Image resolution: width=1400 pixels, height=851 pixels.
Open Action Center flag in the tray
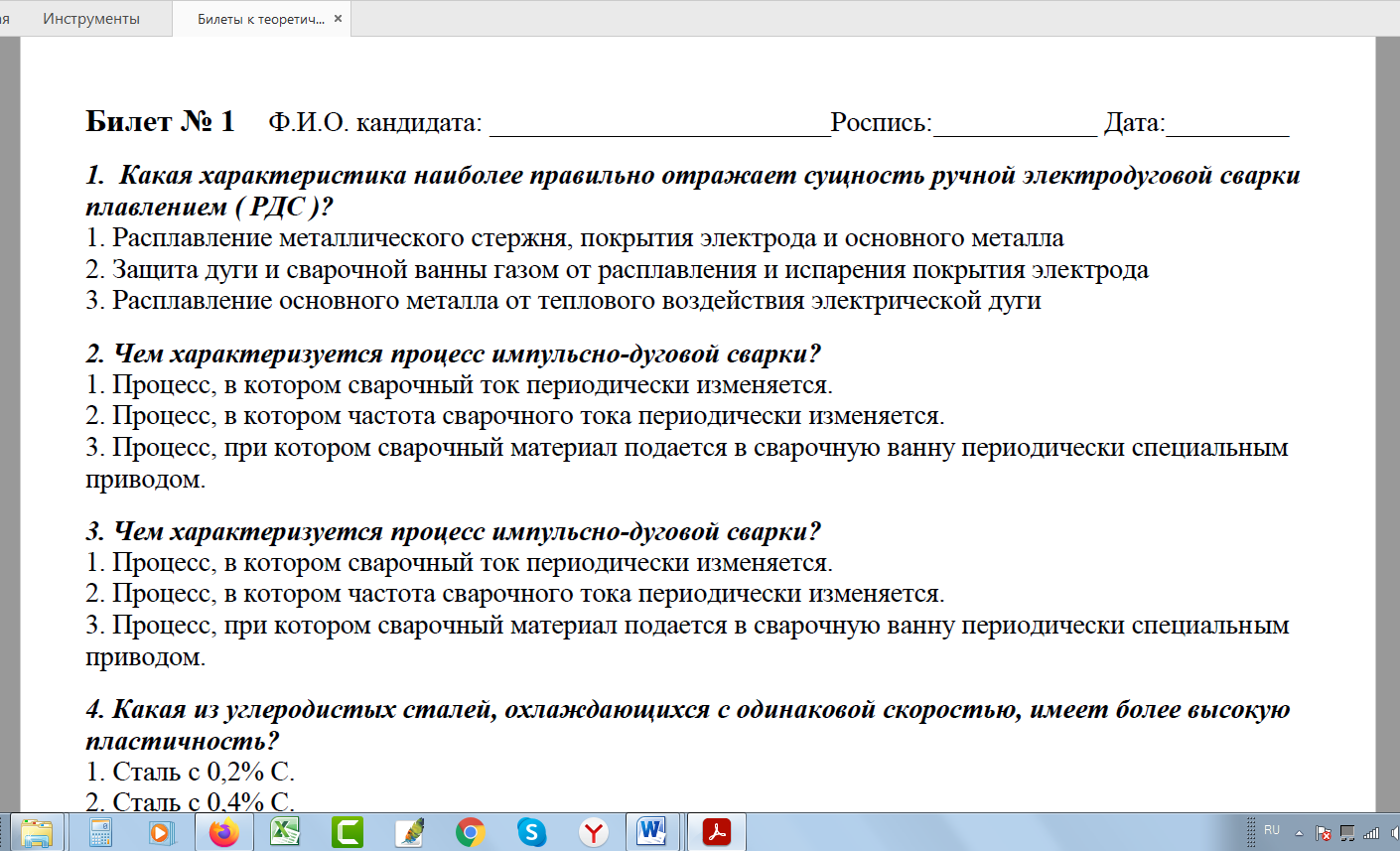point(1323,833)
